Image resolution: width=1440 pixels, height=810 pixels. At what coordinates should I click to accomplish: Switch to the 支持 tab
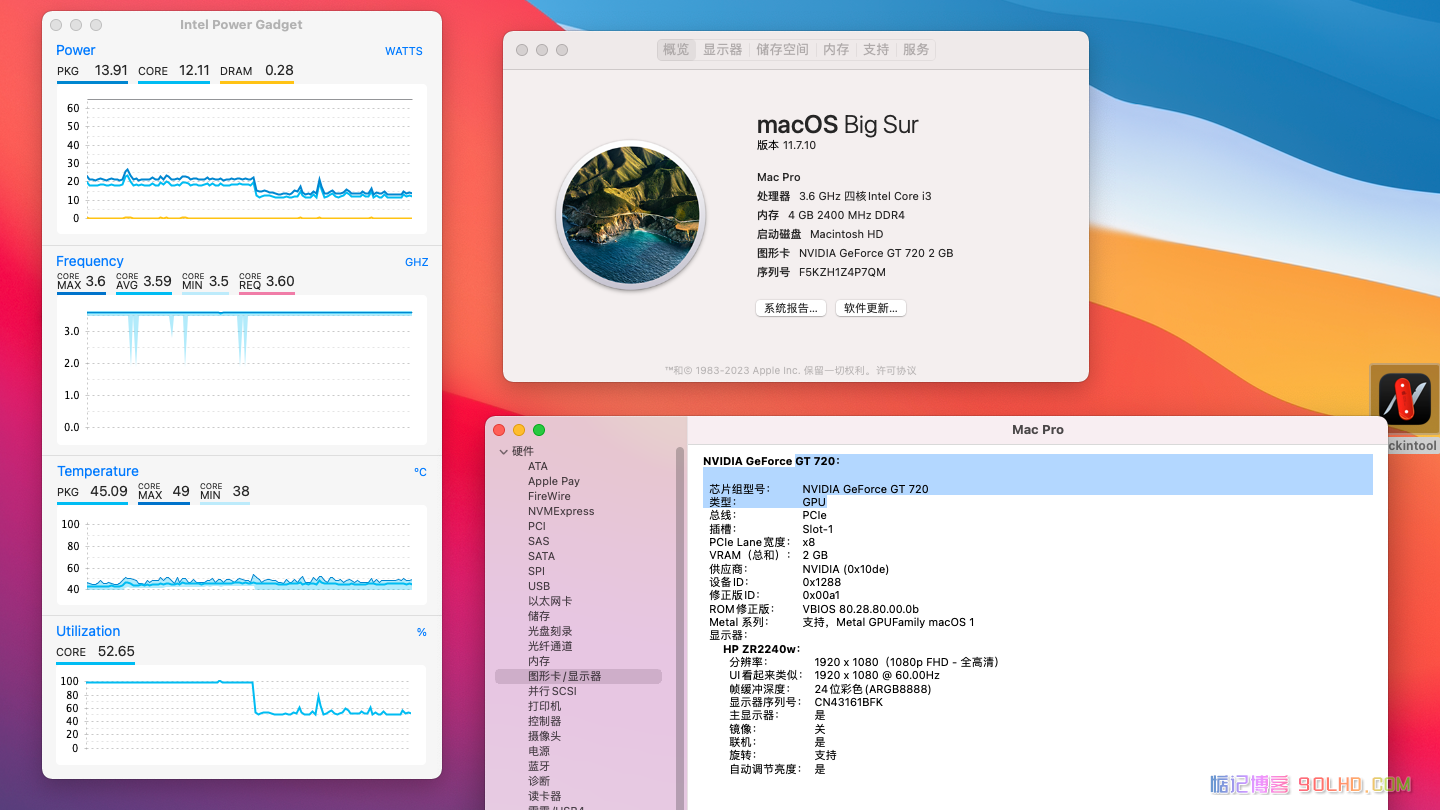pyautogui.click(x=876, y=49)
